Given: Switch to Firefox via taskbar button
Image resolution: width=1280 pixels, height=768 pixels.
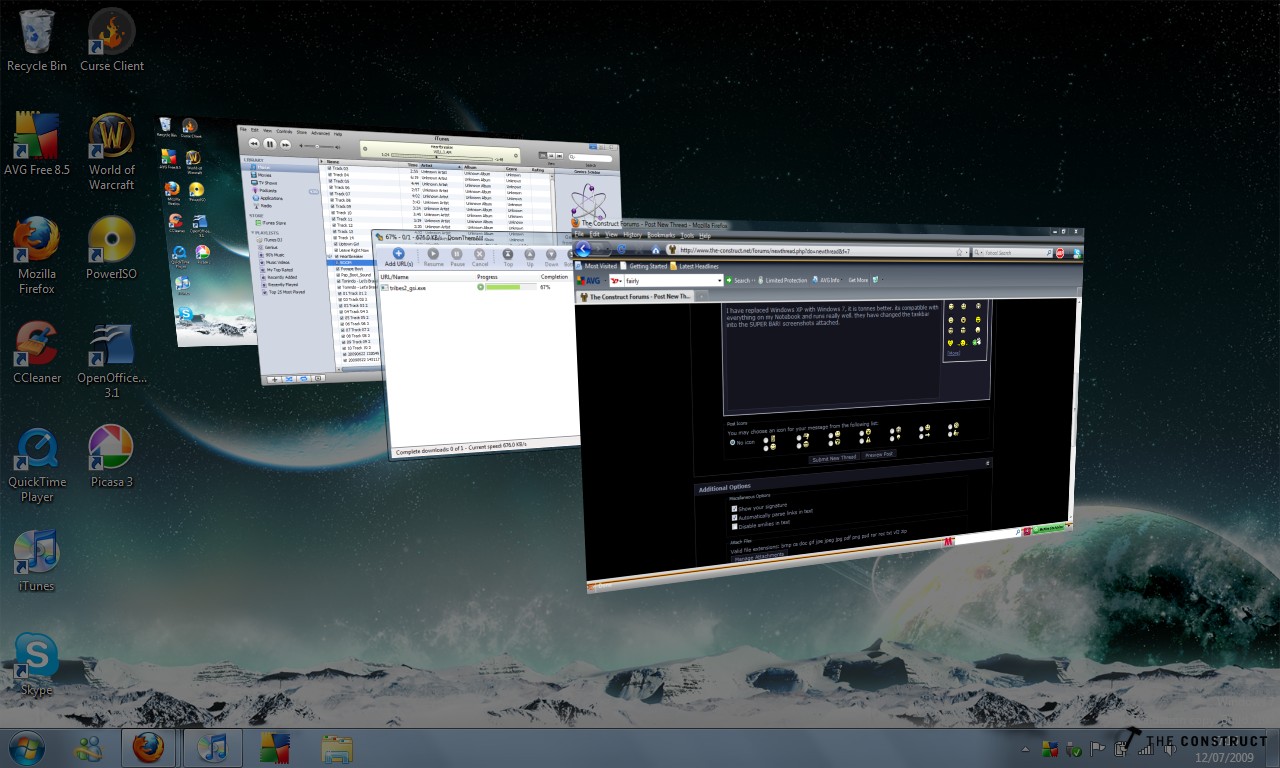Looking at the screenshot, I should 149,747.
